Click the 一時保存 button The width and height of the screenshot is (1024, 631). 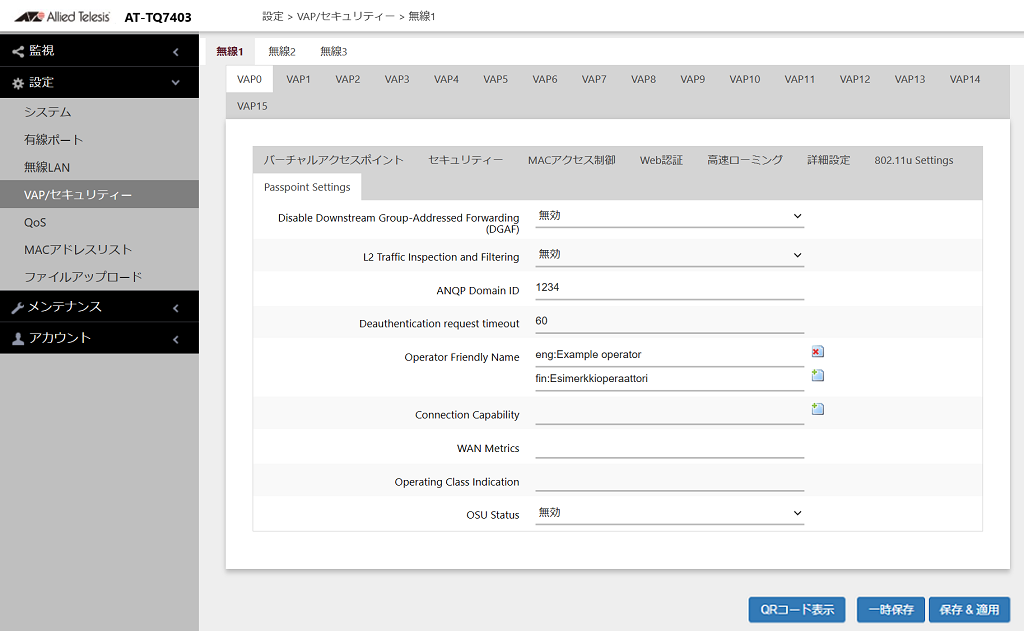[x=891, y=609]
